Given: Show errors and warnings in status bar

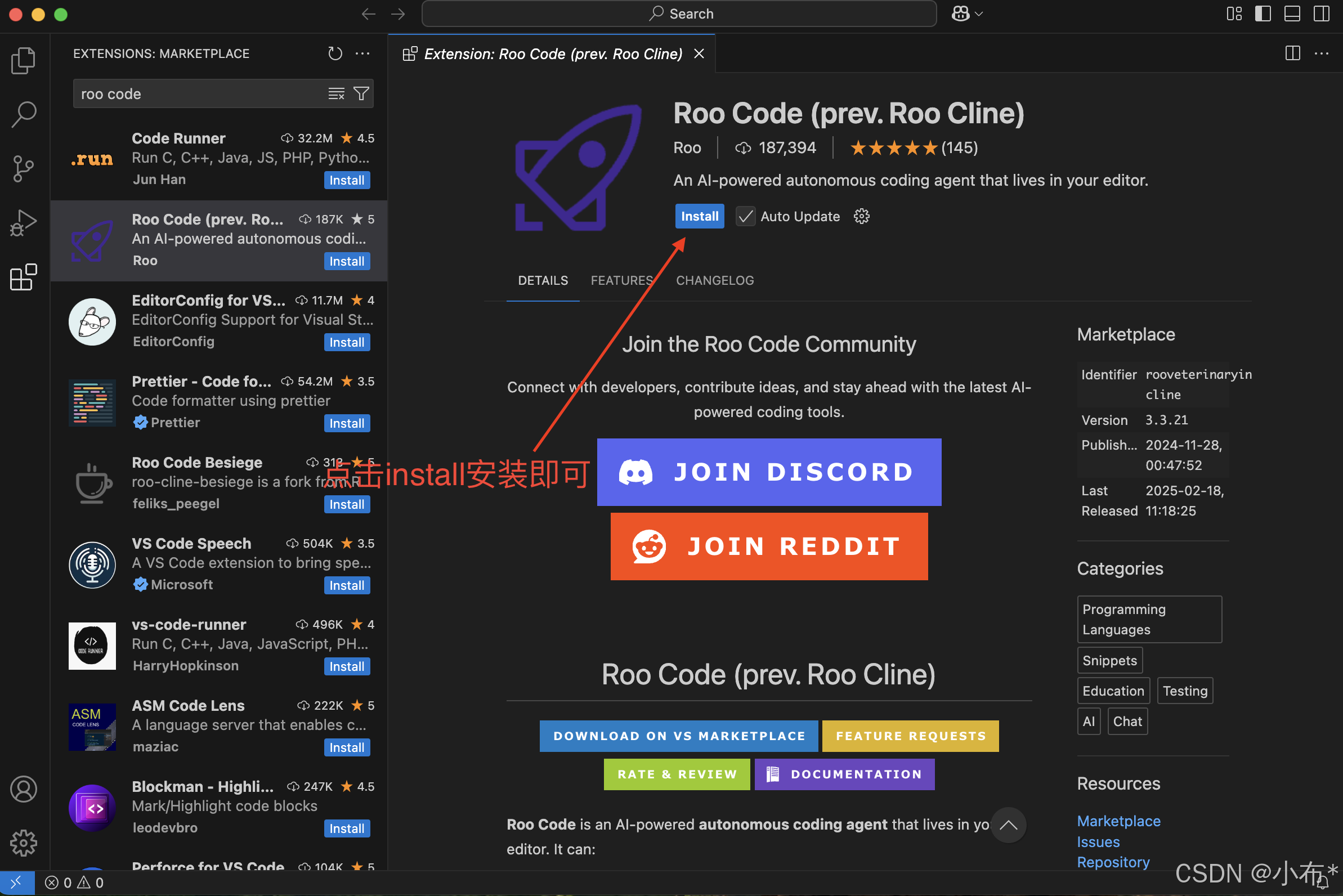Looking at the screenshot, I should (x=74, y=882).
